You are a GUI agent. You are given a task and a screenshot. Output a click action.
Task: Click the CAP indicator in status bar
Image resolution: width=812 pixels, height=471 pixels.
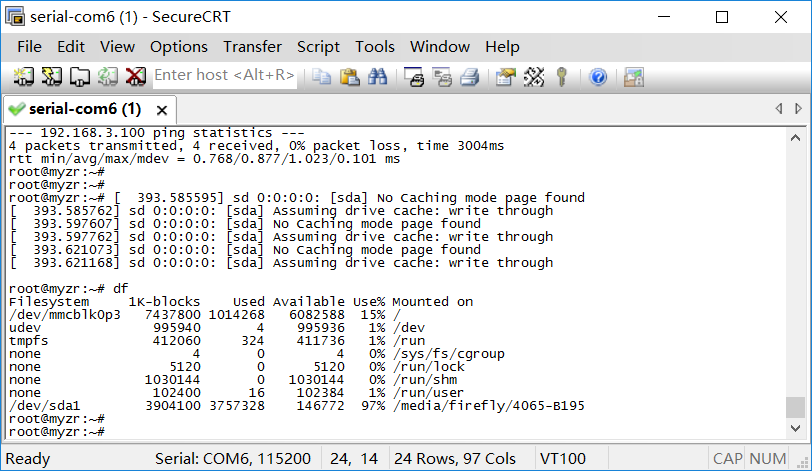[727, 459]
